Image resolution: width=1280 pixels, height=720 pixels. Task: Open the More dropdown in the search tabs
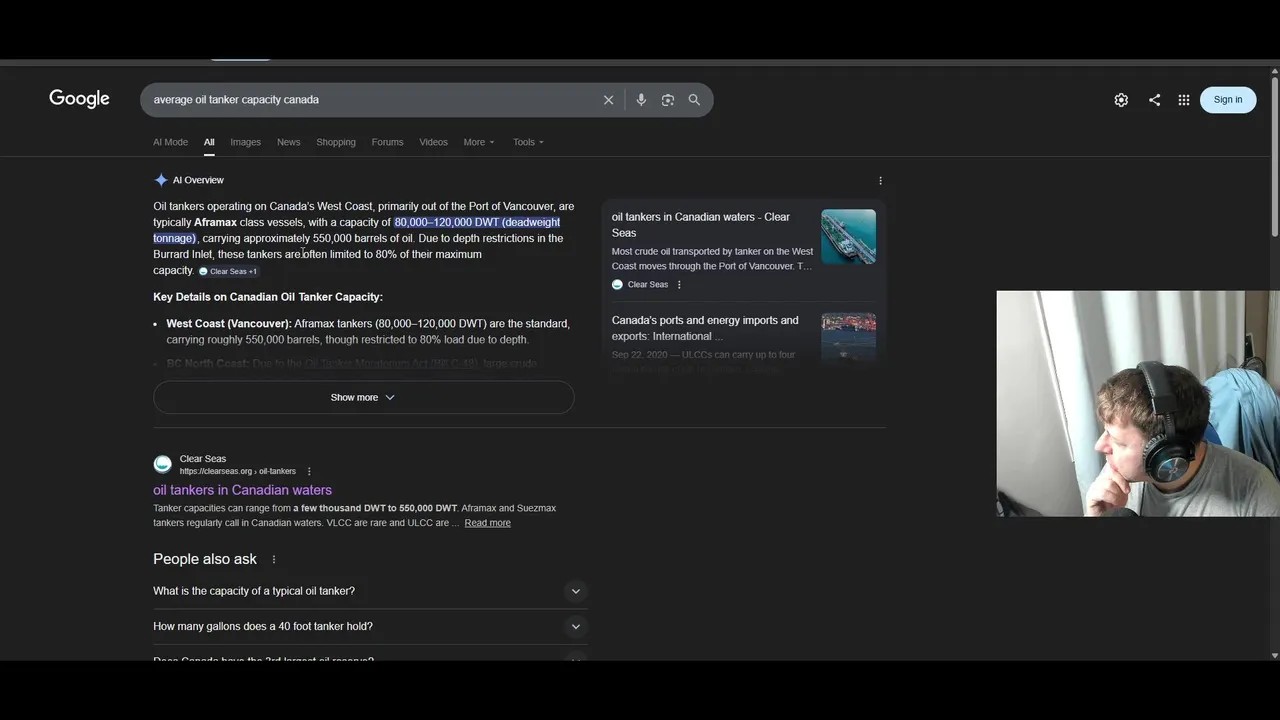479,142
